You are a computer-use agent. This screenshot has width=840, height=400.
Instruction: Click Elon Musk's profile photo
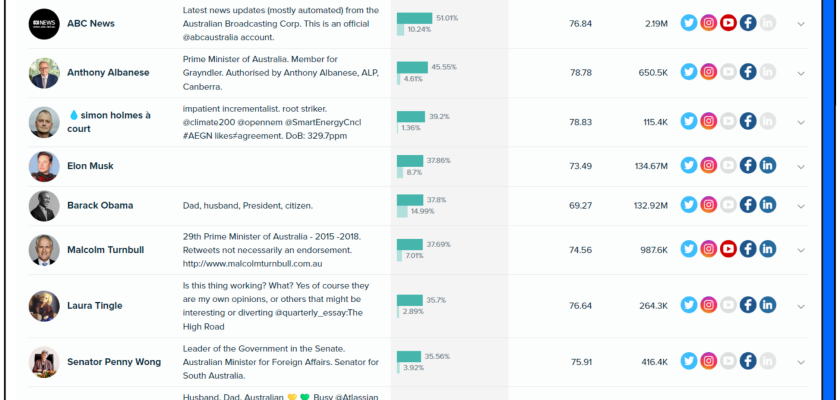point(44,166)
